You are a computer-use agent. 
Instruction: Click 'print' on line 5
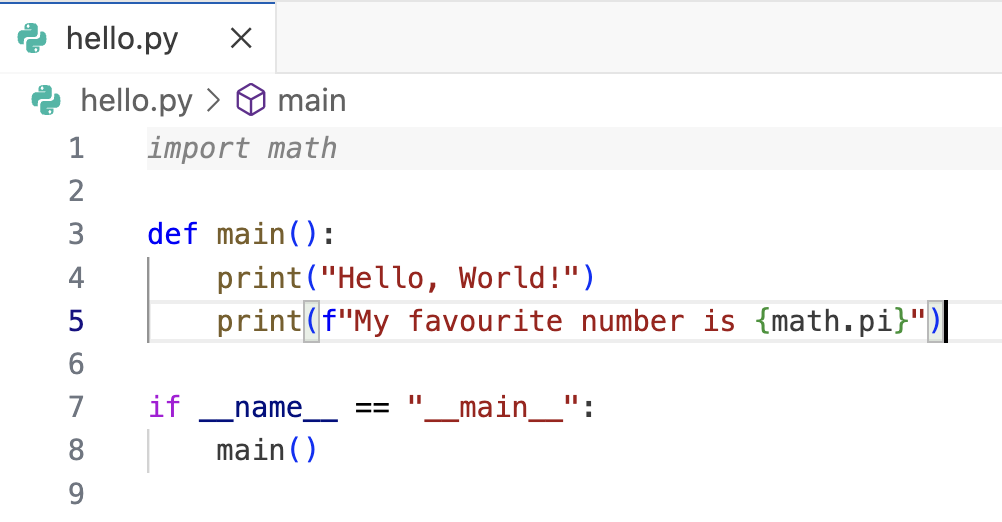tap(259, 321)
